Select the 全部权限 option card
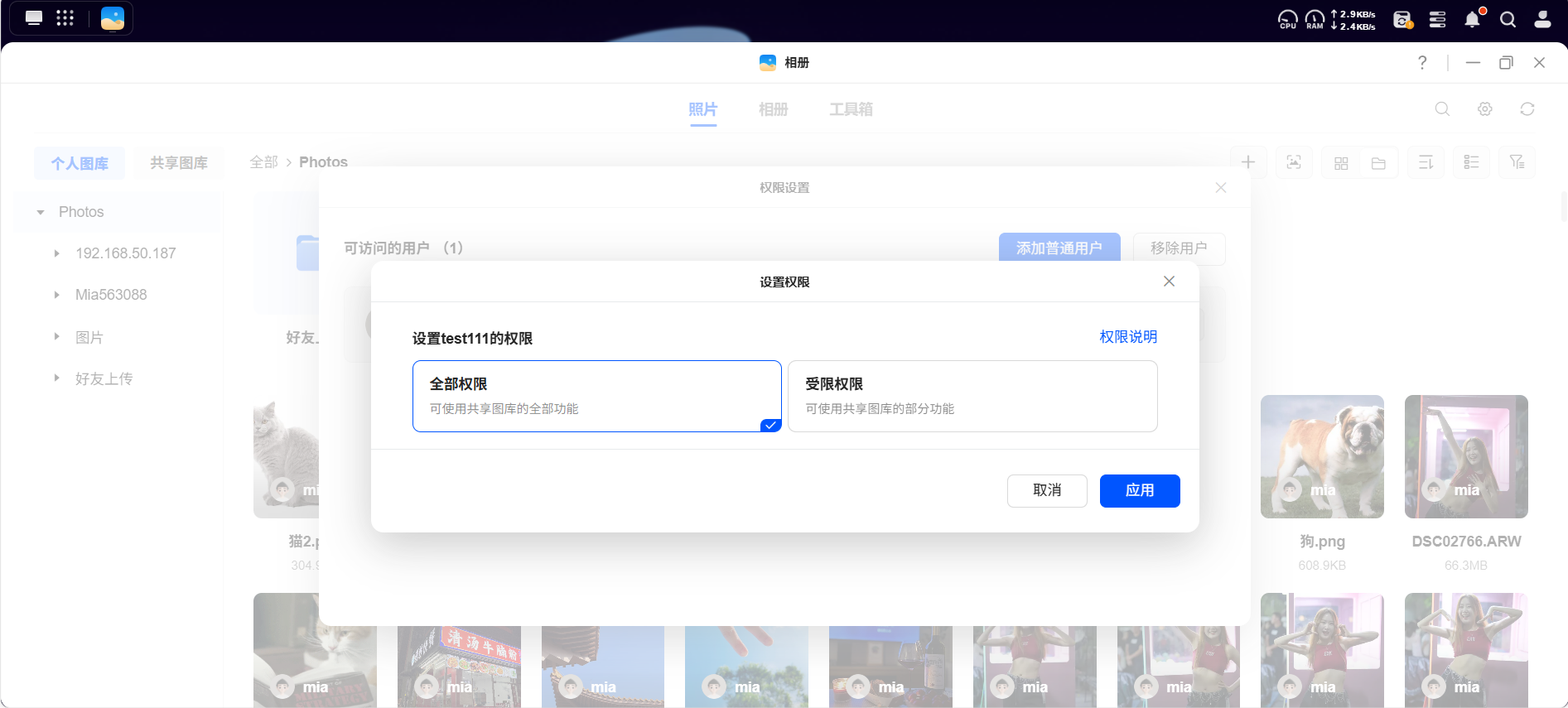1568x708 pixels. 596,396
